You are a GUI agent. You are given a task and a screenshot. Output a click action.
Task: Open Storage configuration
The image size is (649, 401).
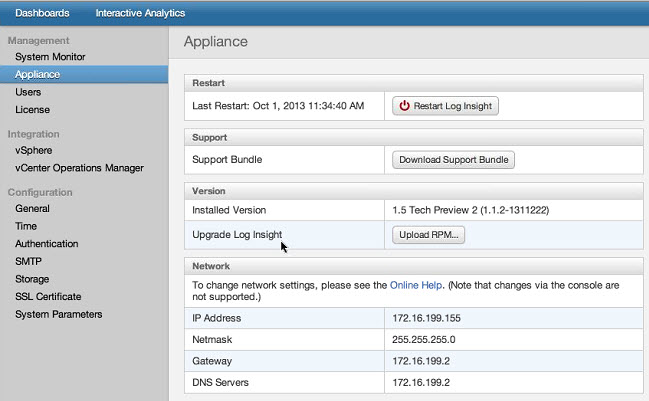pos(32,279)
